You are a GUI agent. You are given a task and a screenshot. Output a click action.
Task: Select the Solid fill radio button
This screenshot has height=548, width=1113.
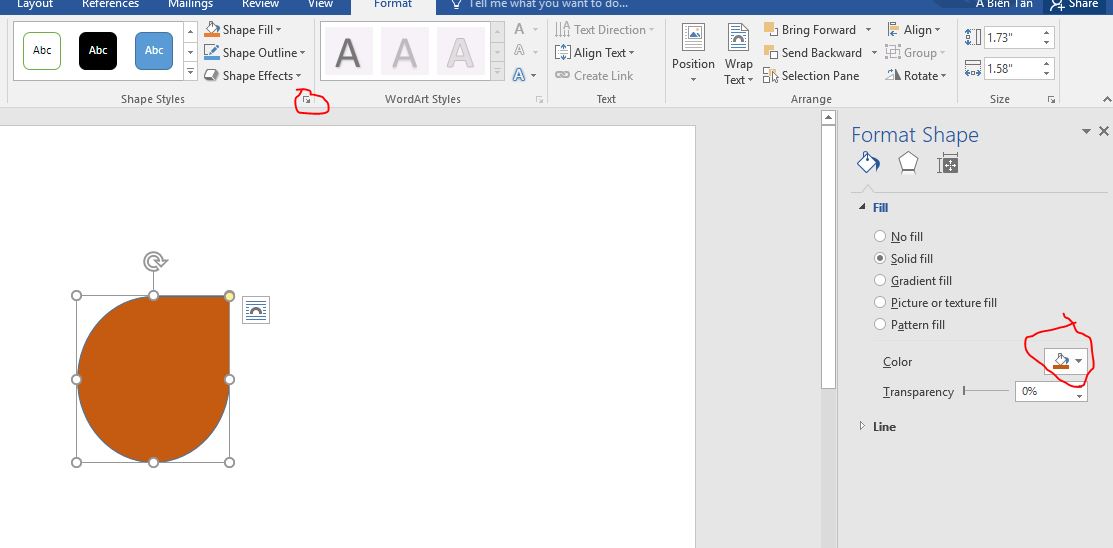point(880,258)
